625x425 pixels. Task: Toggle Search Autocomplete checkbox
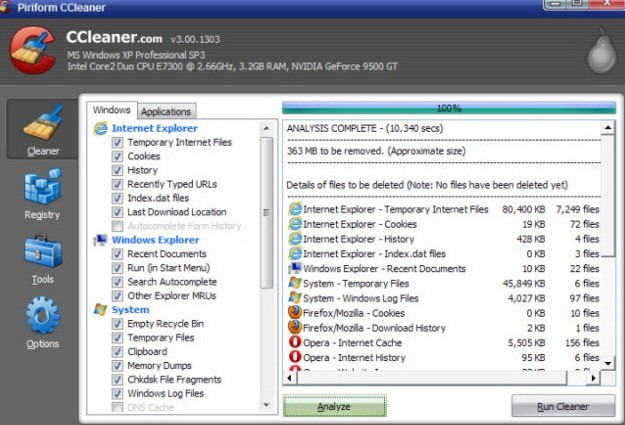point(117,282)
